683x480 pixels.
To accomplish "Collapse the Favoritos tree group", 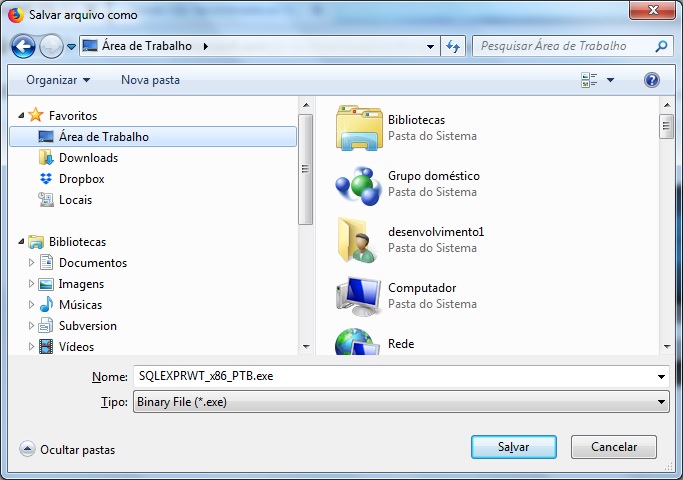I will click(21, 115).
